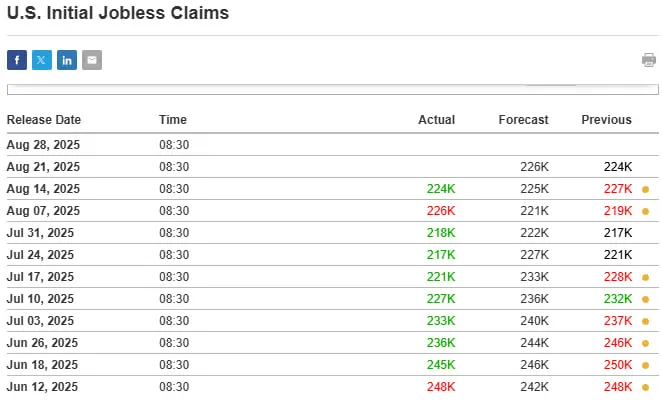Click the email share icon
The image size is (662, 407).
(92, 60)
